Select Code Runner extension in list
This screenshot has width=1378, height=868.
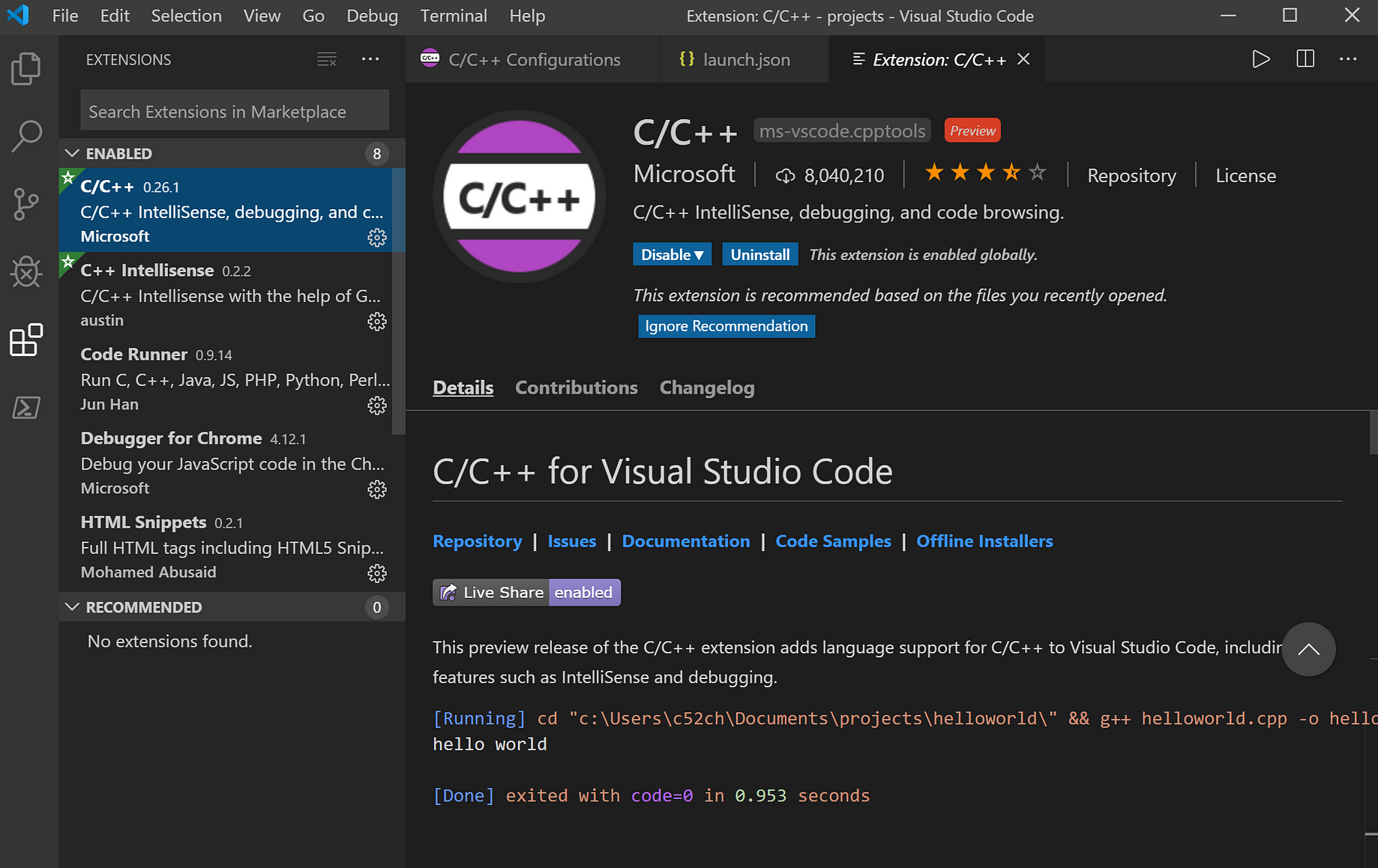click(x=225, y=379)
